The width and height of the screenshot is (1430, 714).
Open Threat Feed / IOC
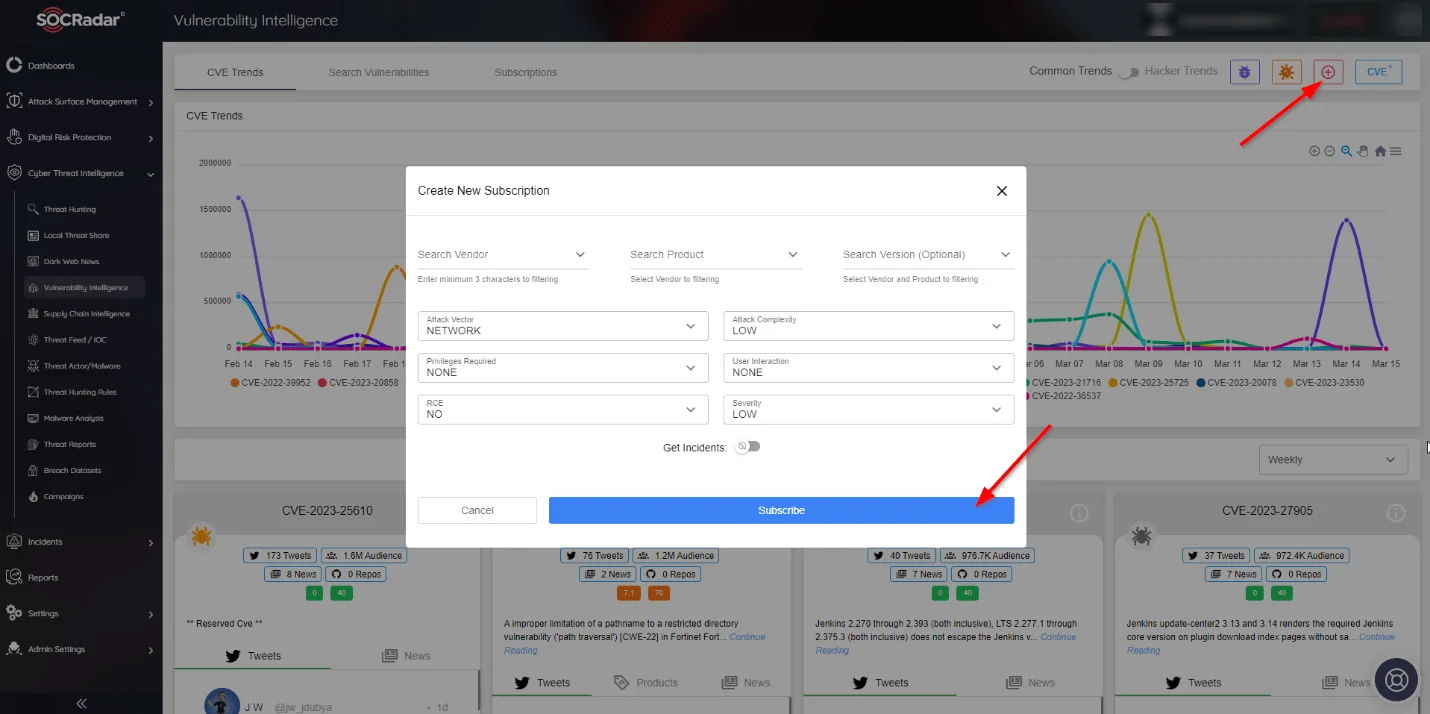click(76, 340)
